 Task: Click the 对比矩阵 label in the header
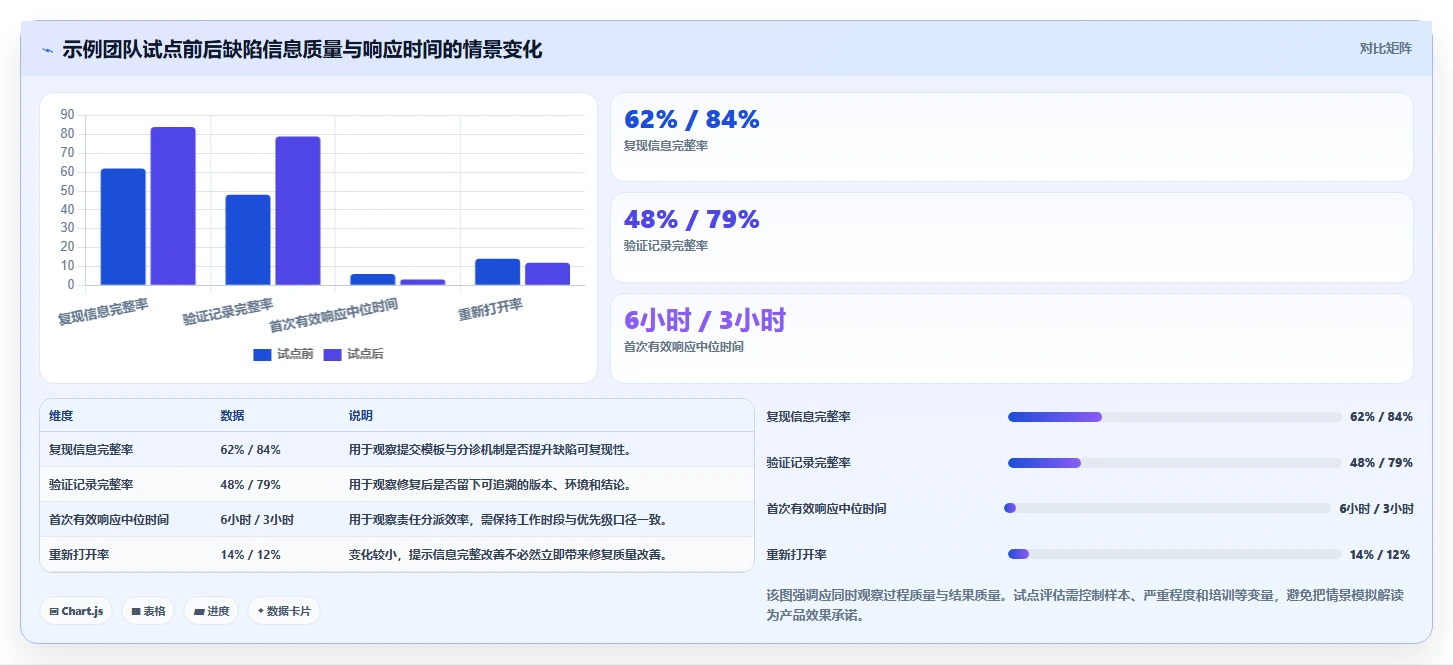coord(1385,48)
